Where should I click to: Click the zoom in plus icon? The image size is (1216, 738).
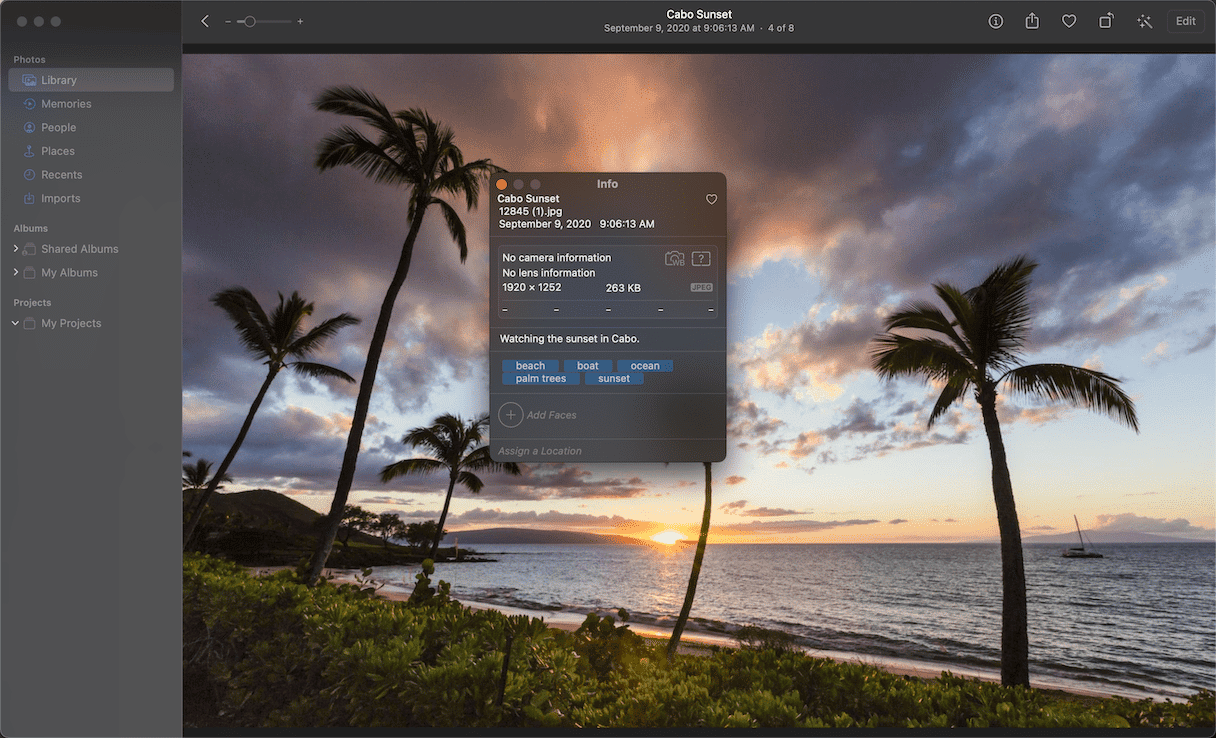point(300,21)
